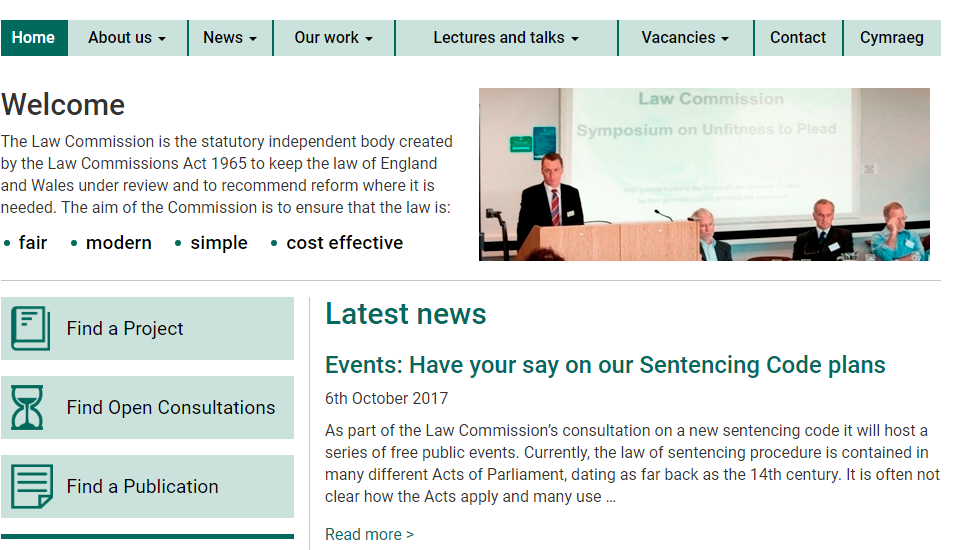Click the Find a Project button
Viewport: 955px width, 550px height.
click(x=147, y=328)
